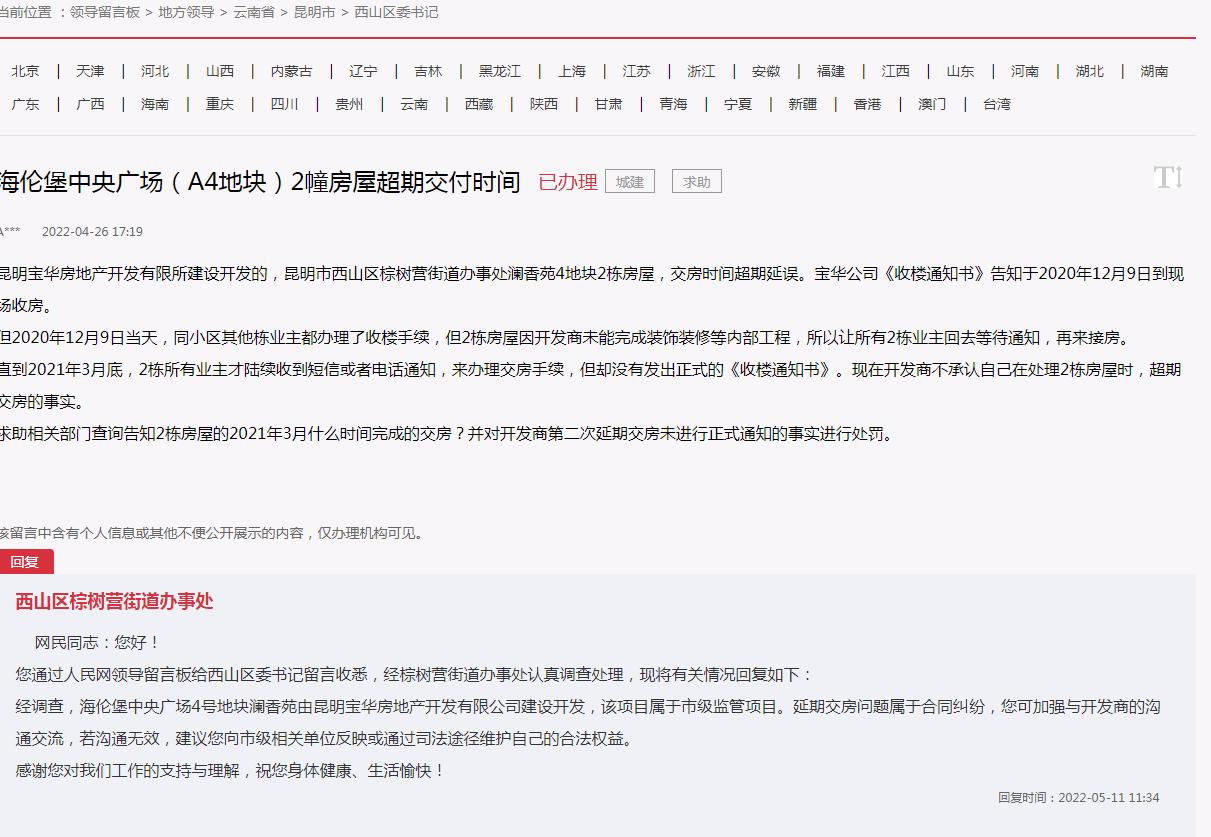Select 北京 from province list
Viewport: 1211px width, 837px height.
[x=26, y=71]
